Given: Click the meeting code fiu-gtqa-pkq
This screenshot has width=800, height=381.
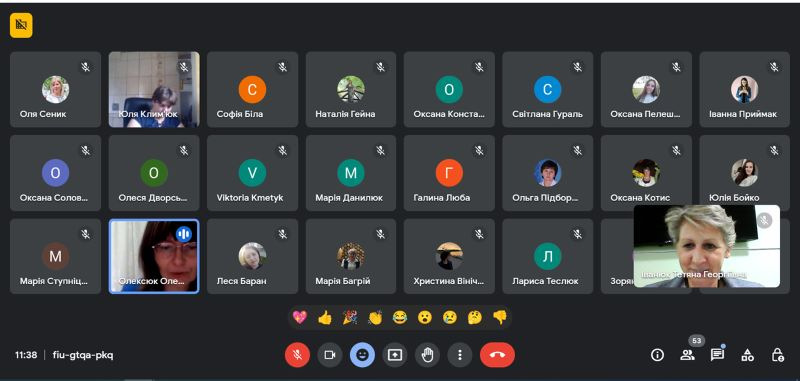Looking at the screenshot, I should coord(83,355).
